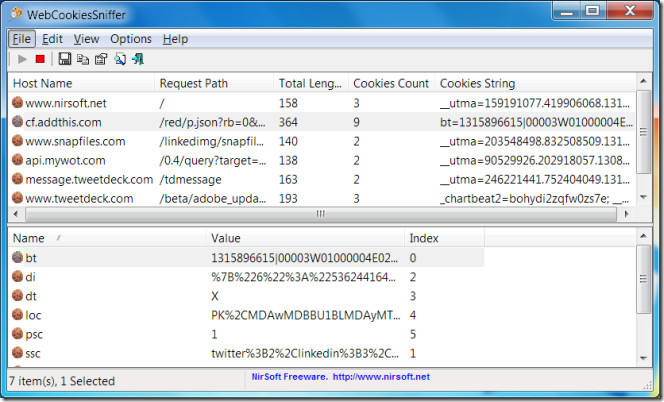This screenshot has height=402, width=664.
Task: Click the Total Length value 364
Action: pyautogui.click(x=288, y=122)
